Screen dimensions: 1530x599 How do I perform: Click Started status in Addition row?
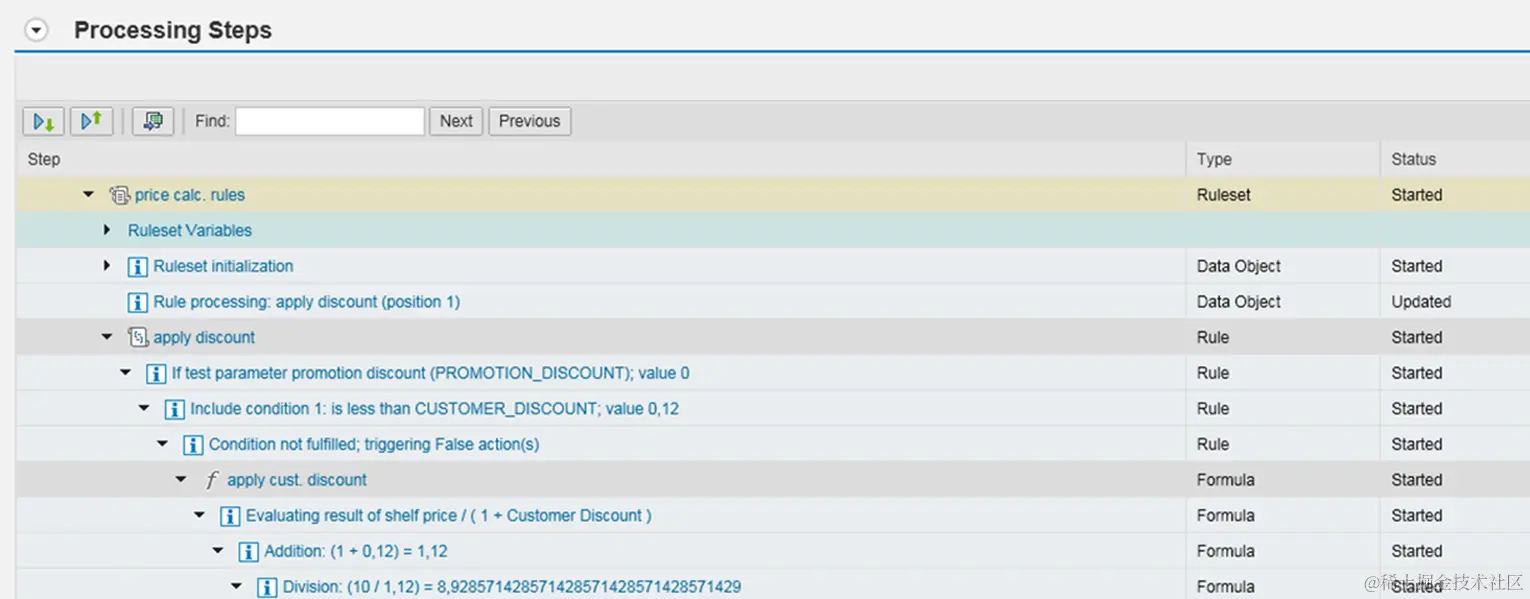tap(1416, 551)
